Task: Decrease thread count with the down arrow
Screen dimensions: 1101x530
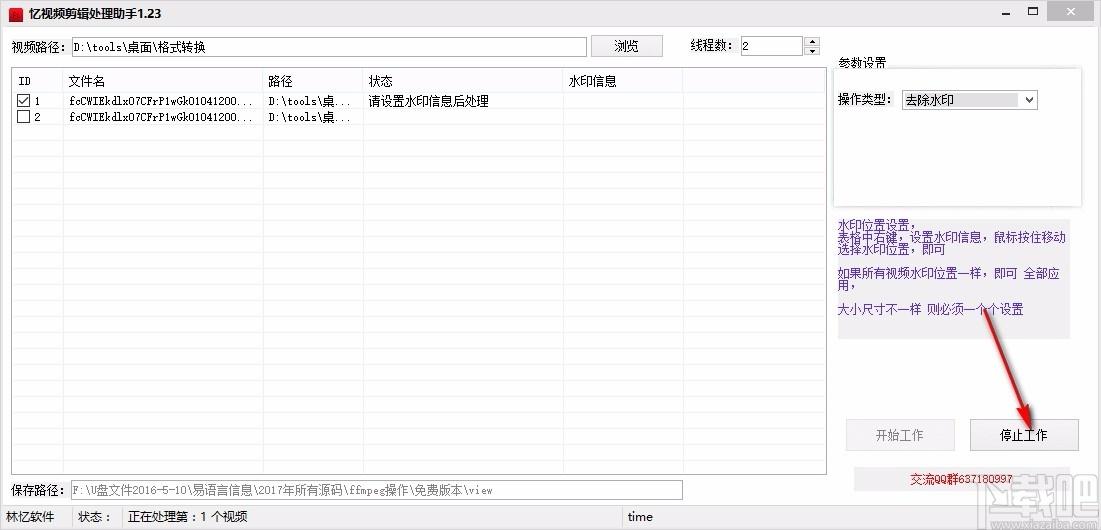Action: 812,51
